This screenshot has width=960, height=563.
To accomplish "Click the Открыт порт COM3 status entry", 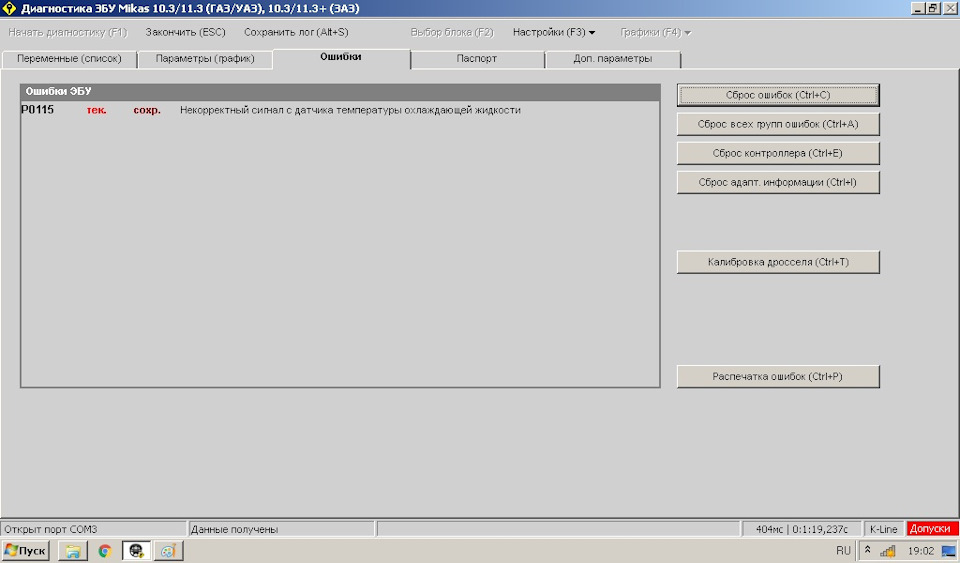I will (94, 529).
